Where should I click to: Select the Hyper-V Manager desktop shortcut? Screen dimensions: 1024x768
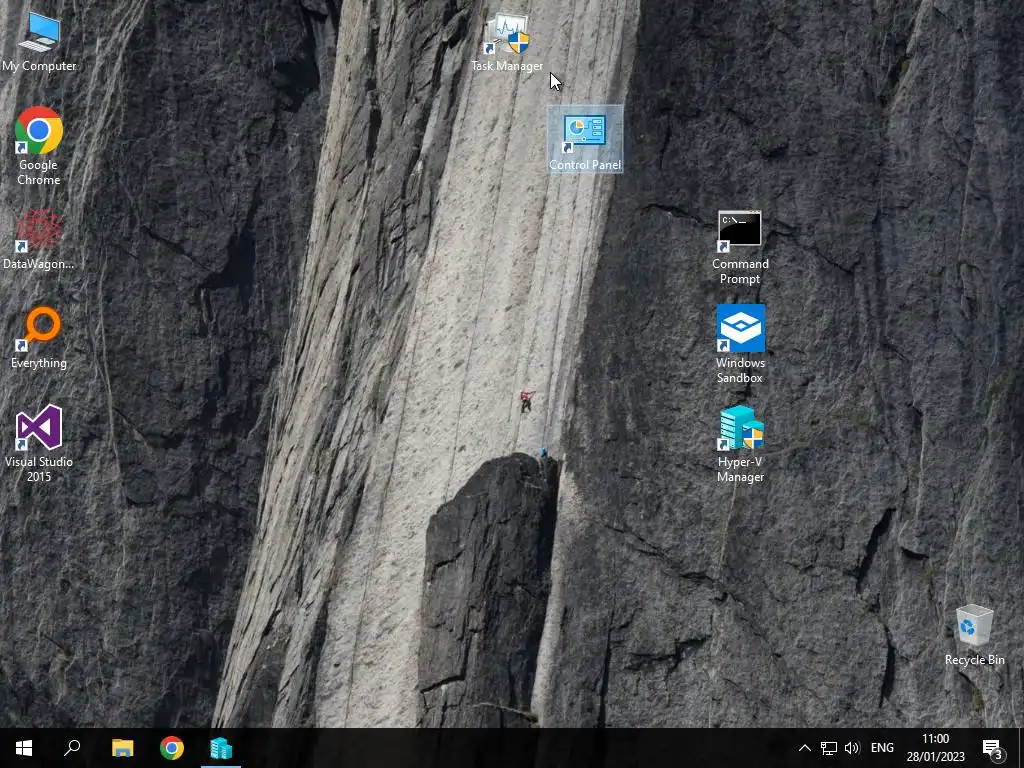click(740, 444)
